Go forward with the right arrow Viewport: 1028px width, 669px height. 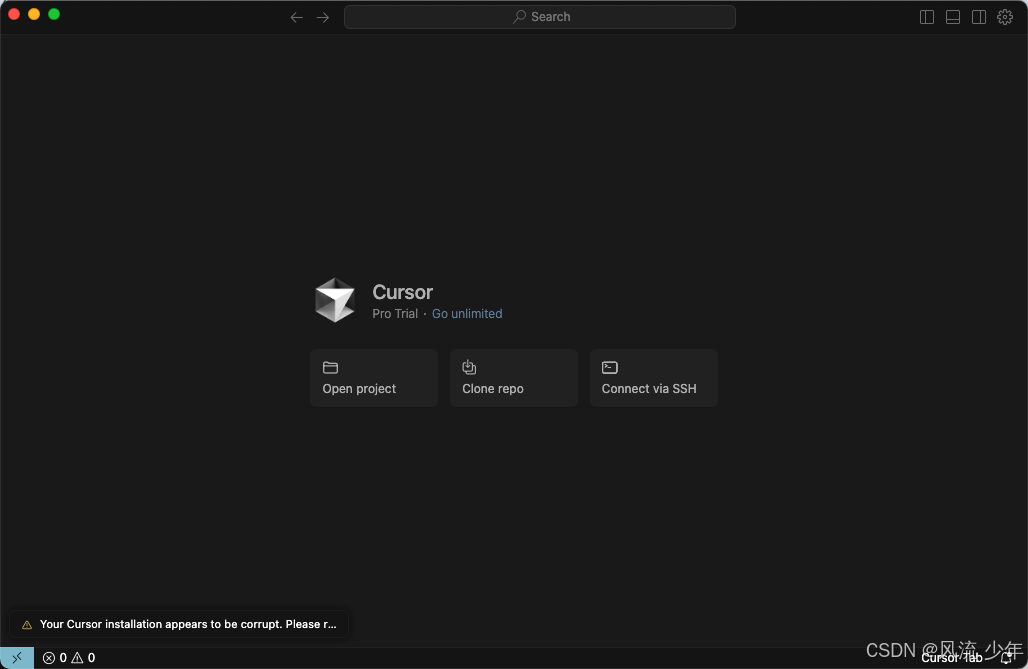tap(323, 17)
